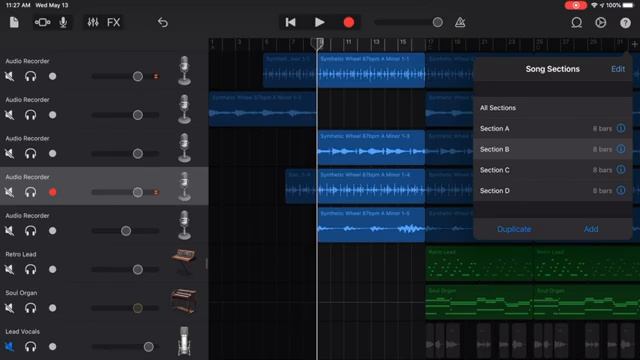Tap the red screen recording indicator

[576, 5]
